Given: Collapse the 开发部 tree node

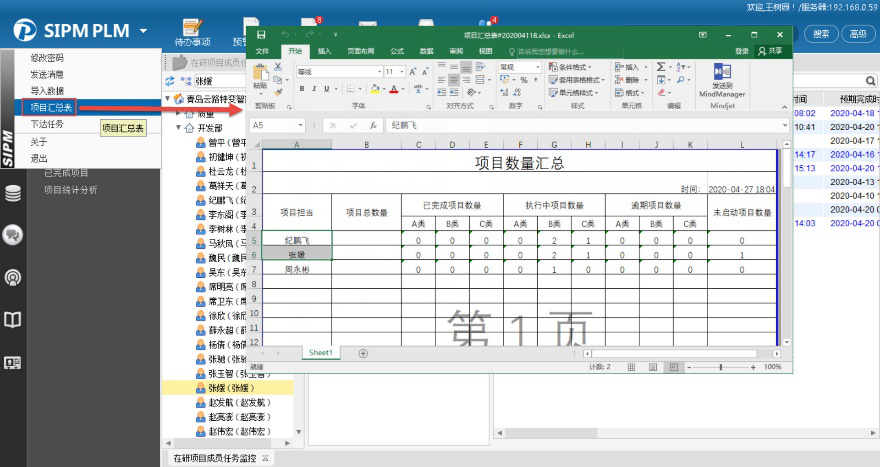Looking at the screenshot, I should (x=178, y=128).
